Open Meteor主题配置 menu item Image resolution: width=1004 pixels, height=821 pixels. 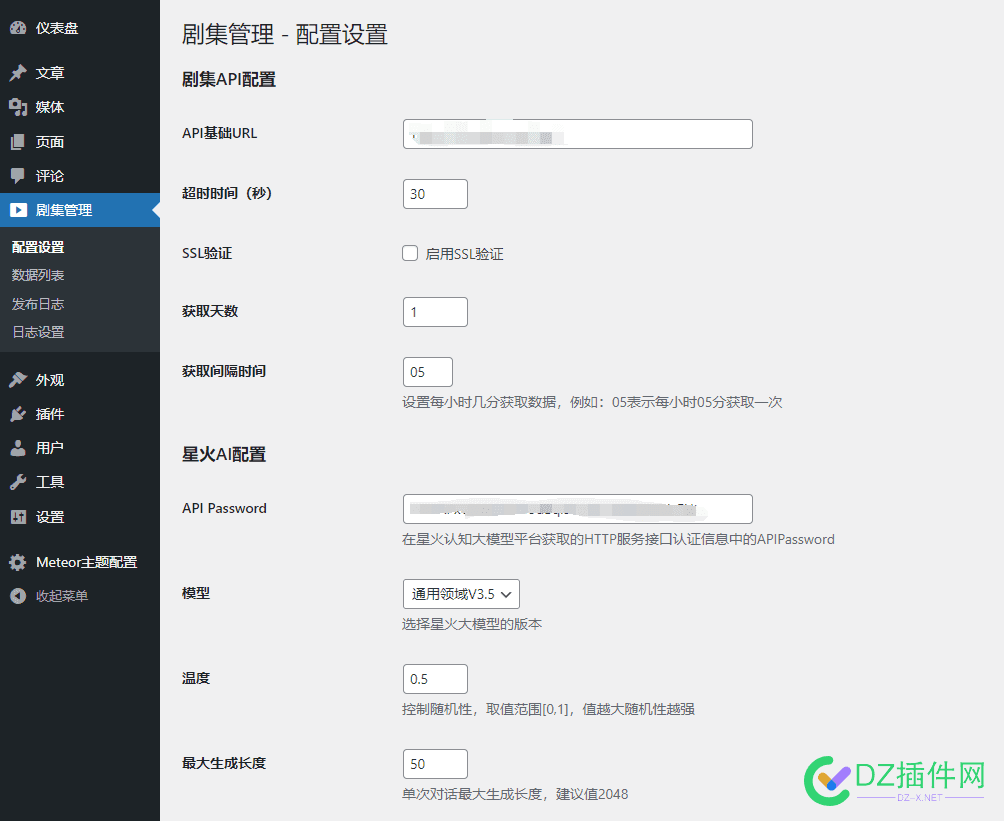79,562
